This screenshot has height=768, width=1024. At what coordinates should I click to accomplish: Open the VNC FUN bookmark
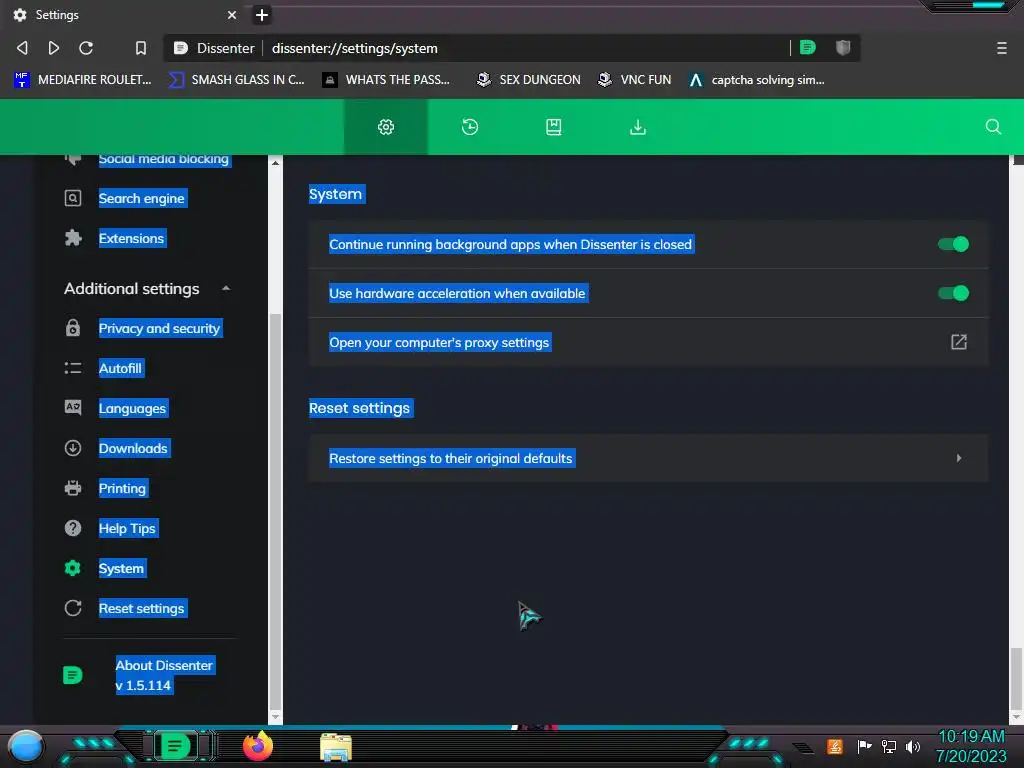pos(635,80)
